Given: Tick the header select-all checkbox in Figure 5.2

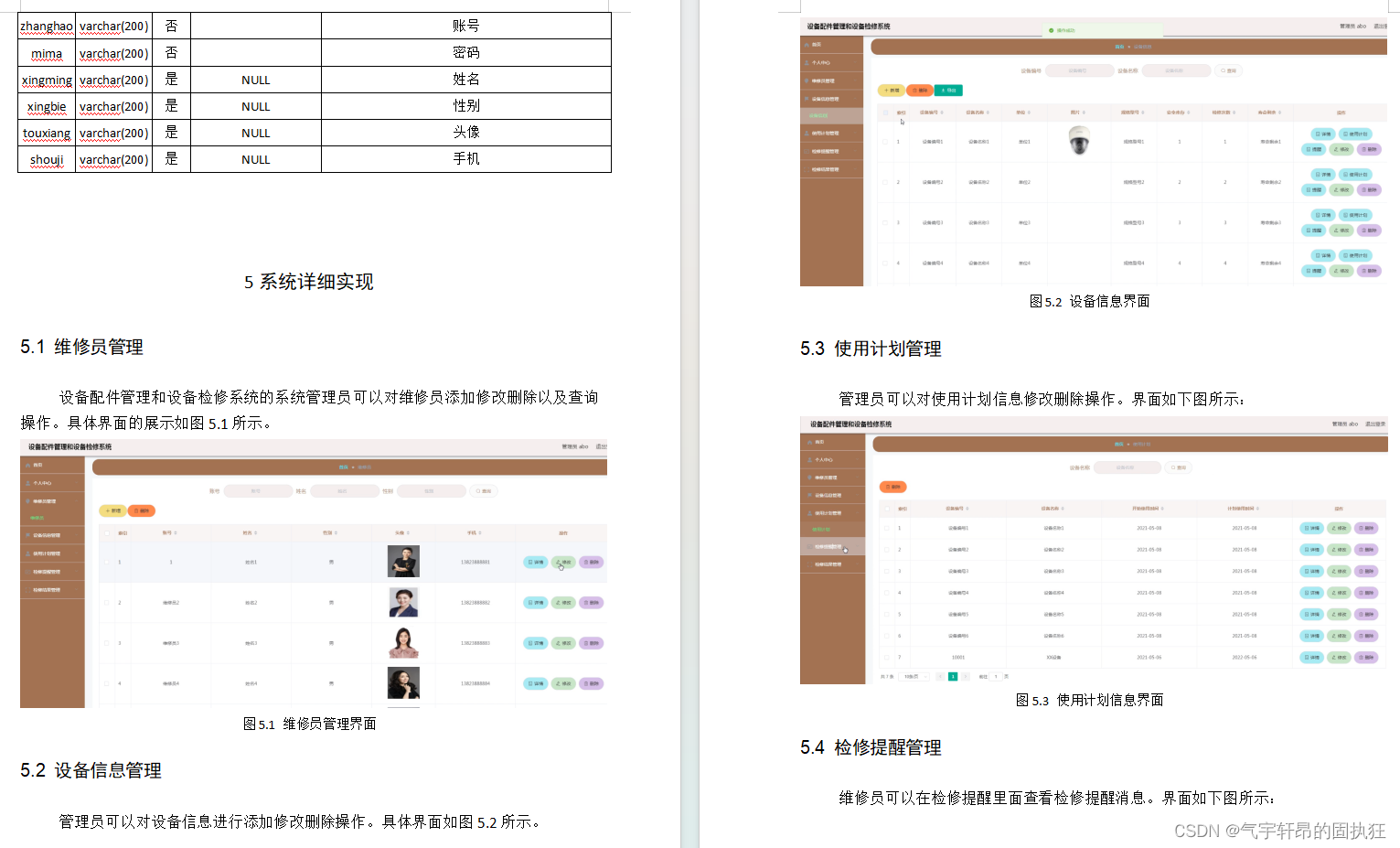Looking at the screenshot, I should pyautogui.click(x=885, y=113).
